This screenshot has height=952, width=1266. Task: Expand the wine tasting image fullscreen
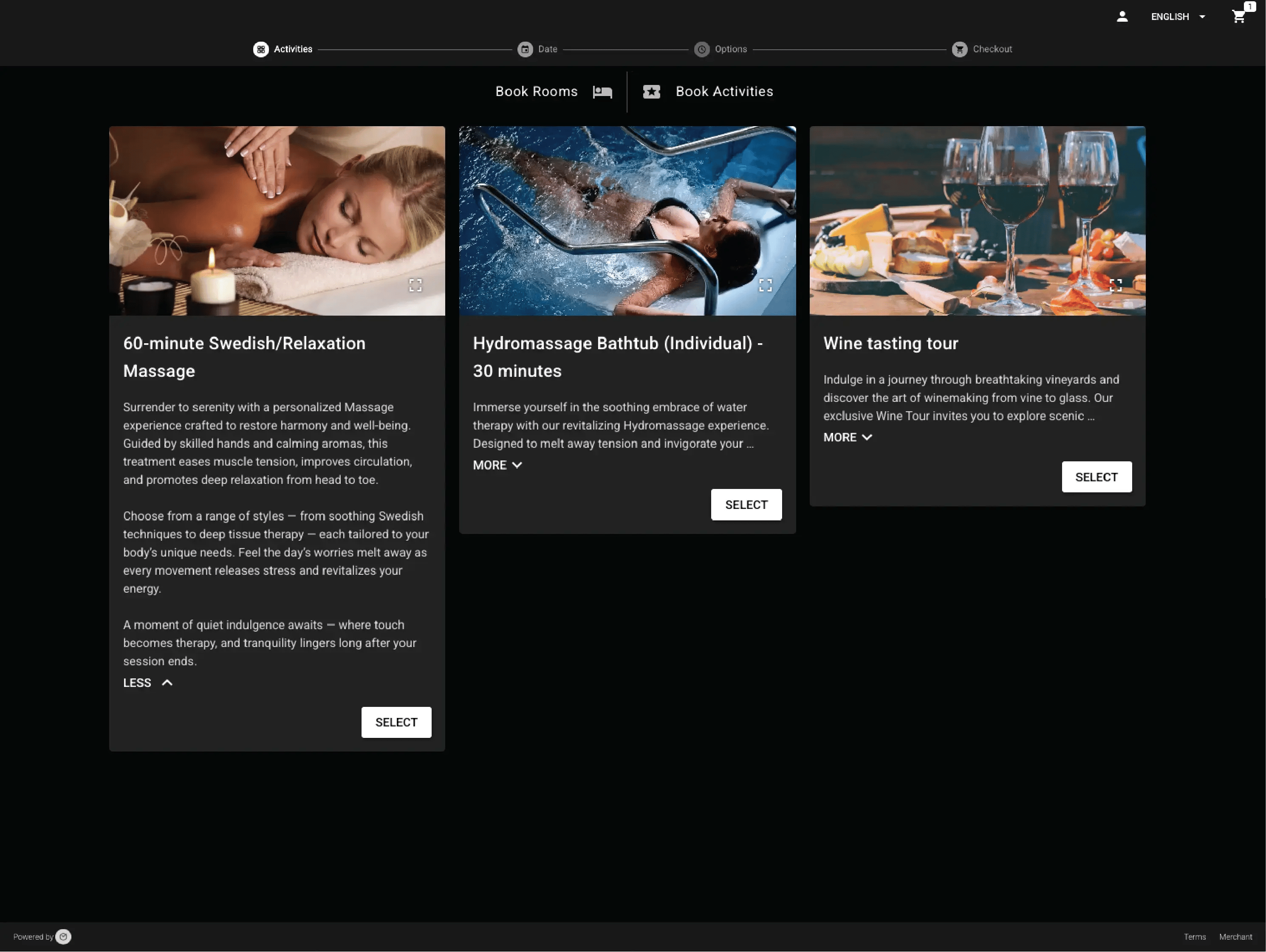1116,285
